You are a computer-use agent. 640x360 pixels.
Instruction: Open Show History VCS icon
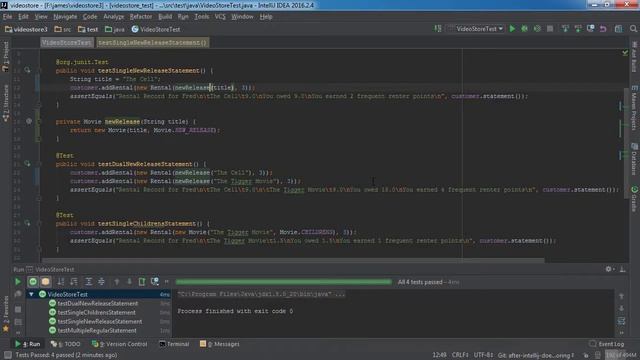pos(590,29)
